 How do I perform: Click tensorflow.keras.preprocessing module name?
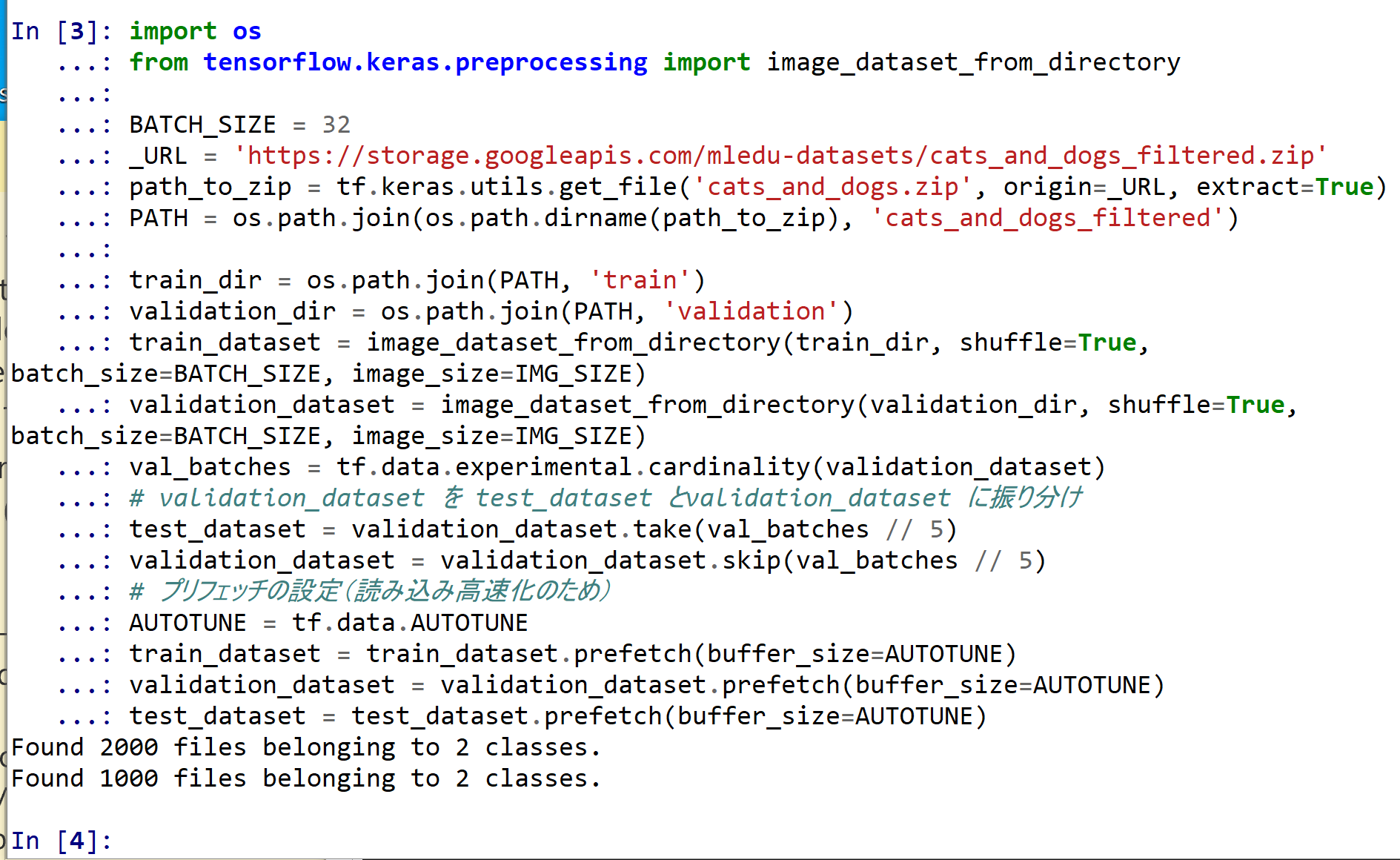[x=425, y=62]
